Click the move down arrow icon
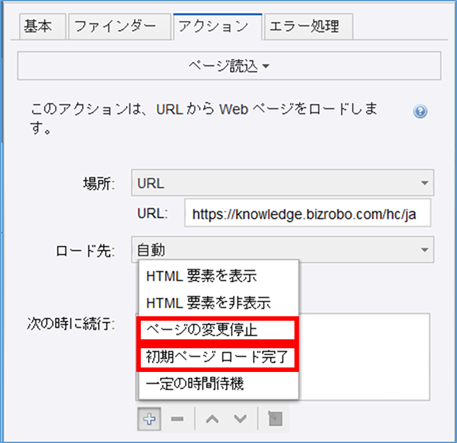 click(240, 419)
